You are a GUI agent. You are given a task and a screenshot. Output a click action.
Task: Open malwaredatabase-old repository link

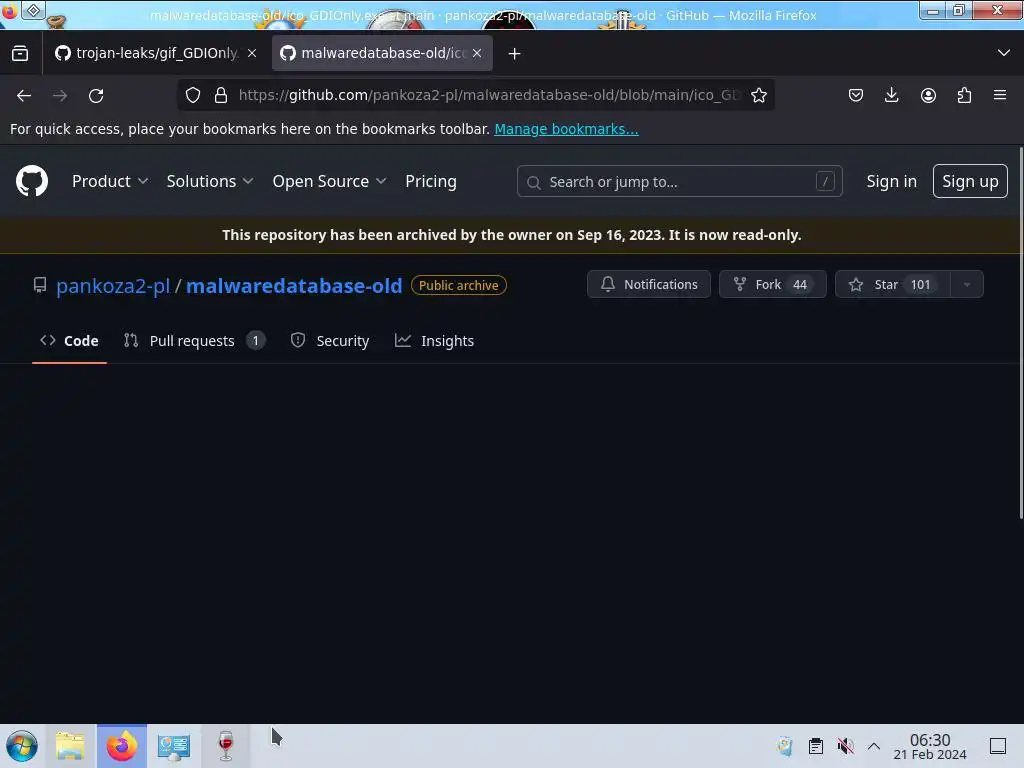pos(294,285)
